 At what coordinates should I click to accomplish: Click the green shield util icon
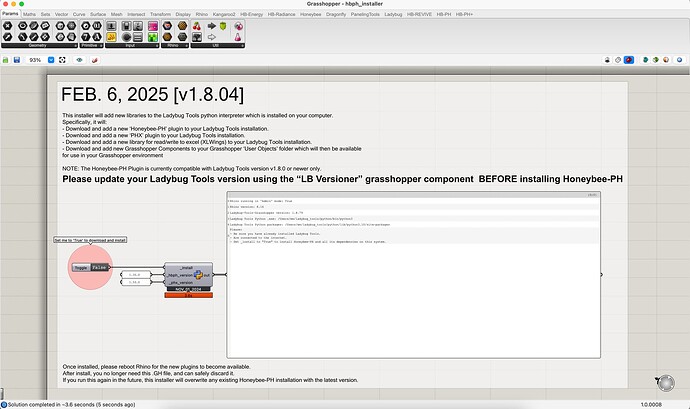(x=223, y=26)
